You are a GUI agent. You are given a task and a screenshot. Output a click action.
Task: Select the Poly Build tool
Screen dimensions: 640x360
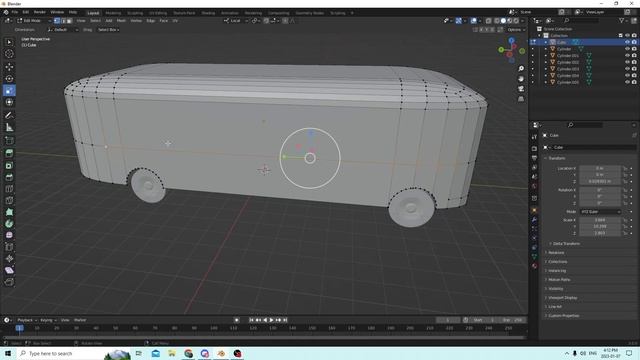tap(9, 212)
